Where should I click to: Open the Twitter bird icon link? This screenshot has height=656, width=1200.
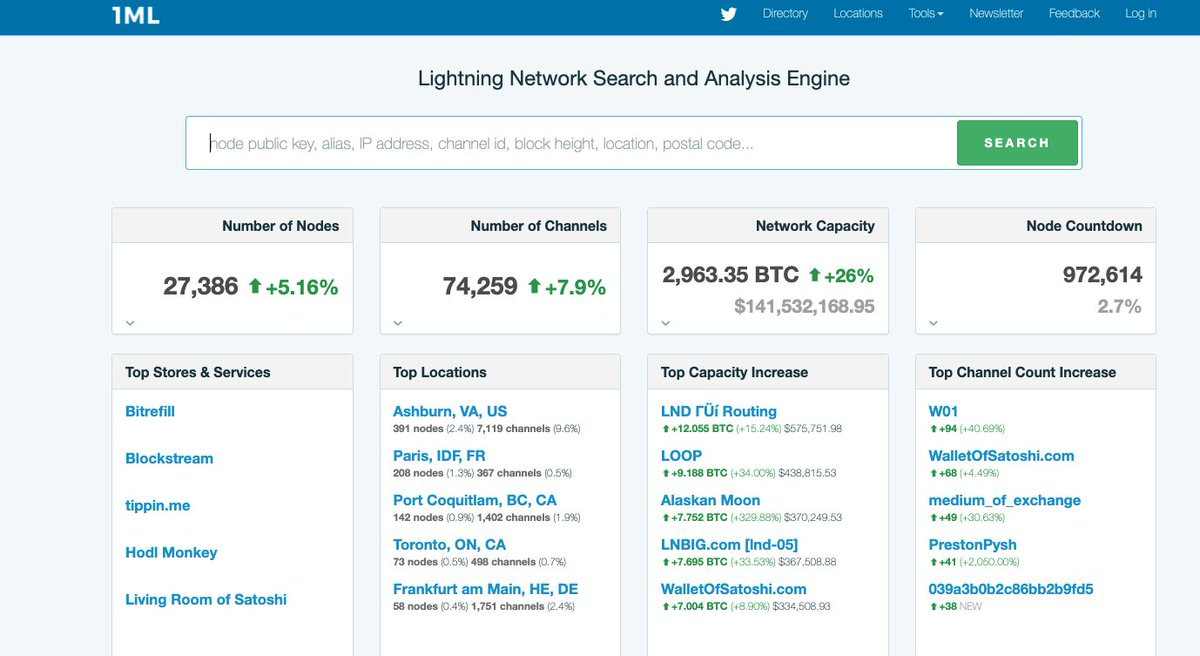click(x=728, y=14)
